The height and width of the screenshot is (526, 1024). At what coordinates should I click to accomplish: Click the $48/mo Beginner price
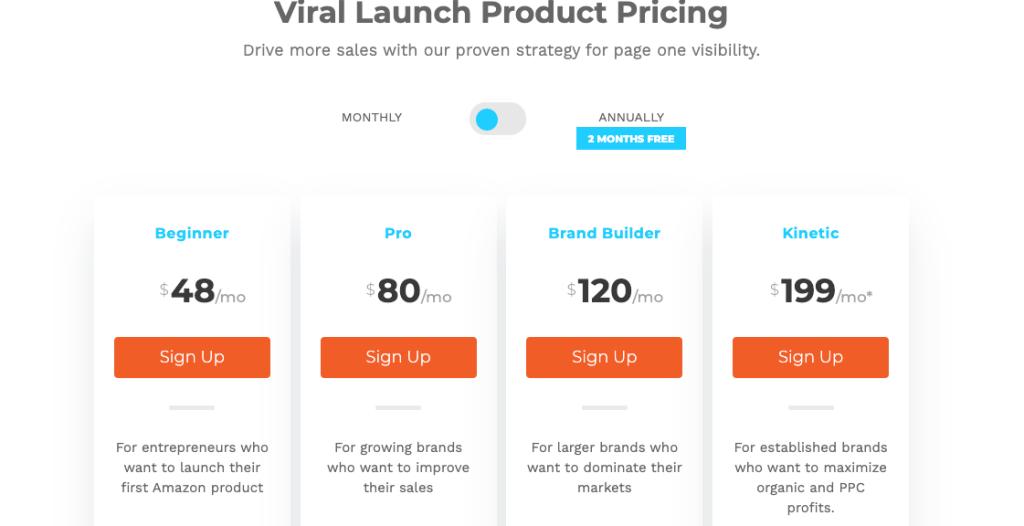(x=202, y=291)
